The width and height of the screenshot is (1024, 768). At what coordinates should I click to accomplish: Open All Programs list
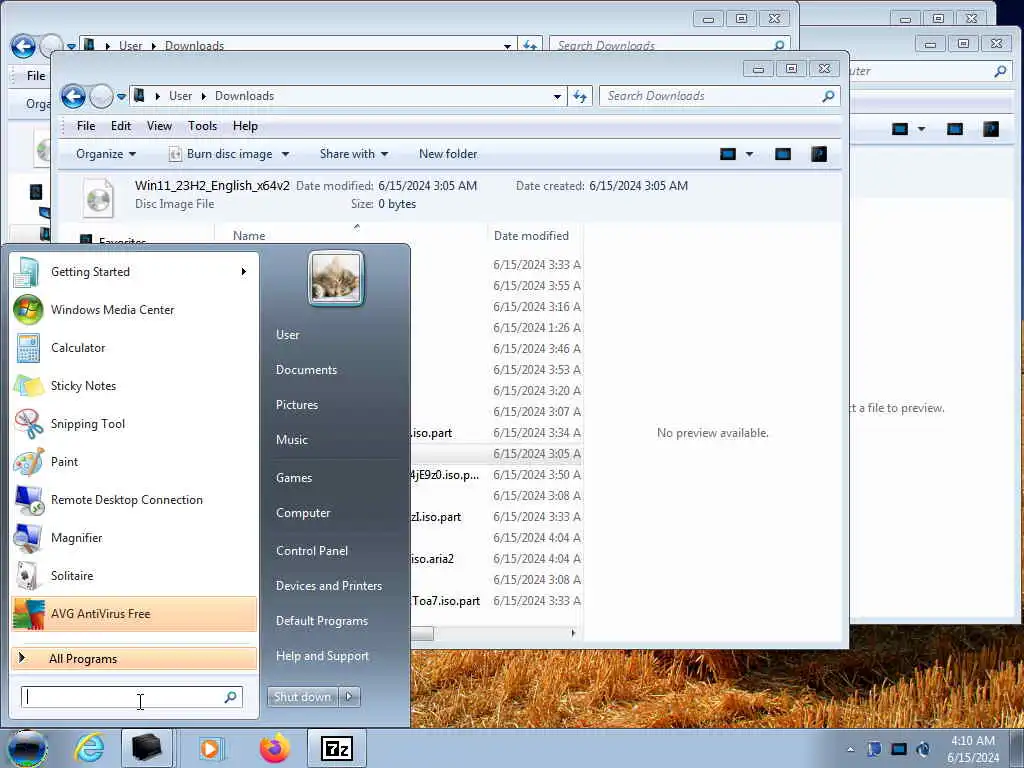coord(135,659)
